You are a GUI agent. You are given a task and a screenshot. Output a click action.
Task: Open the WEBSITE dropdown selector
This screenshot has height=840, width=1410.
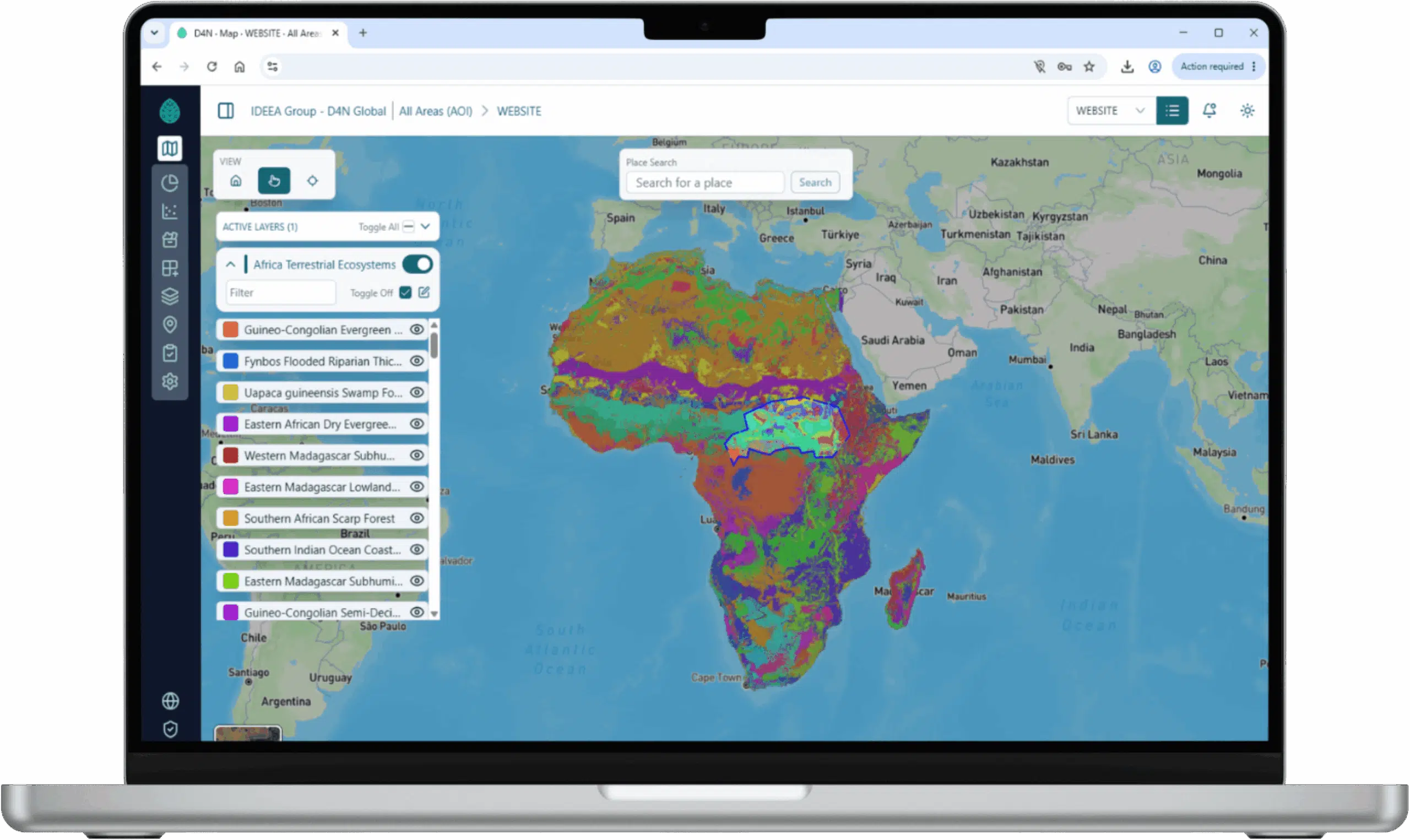[x=1111, y=111]
